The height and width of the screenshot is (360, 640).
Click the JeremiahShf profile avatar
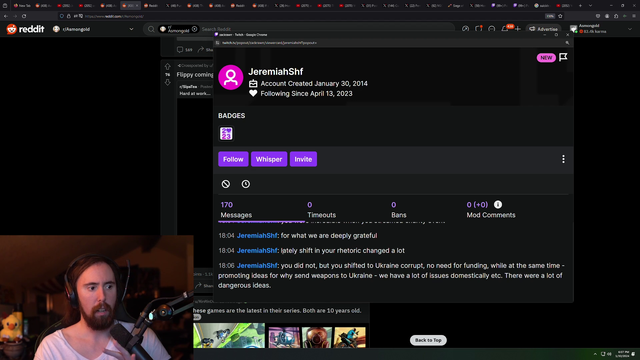pos(231,77)
